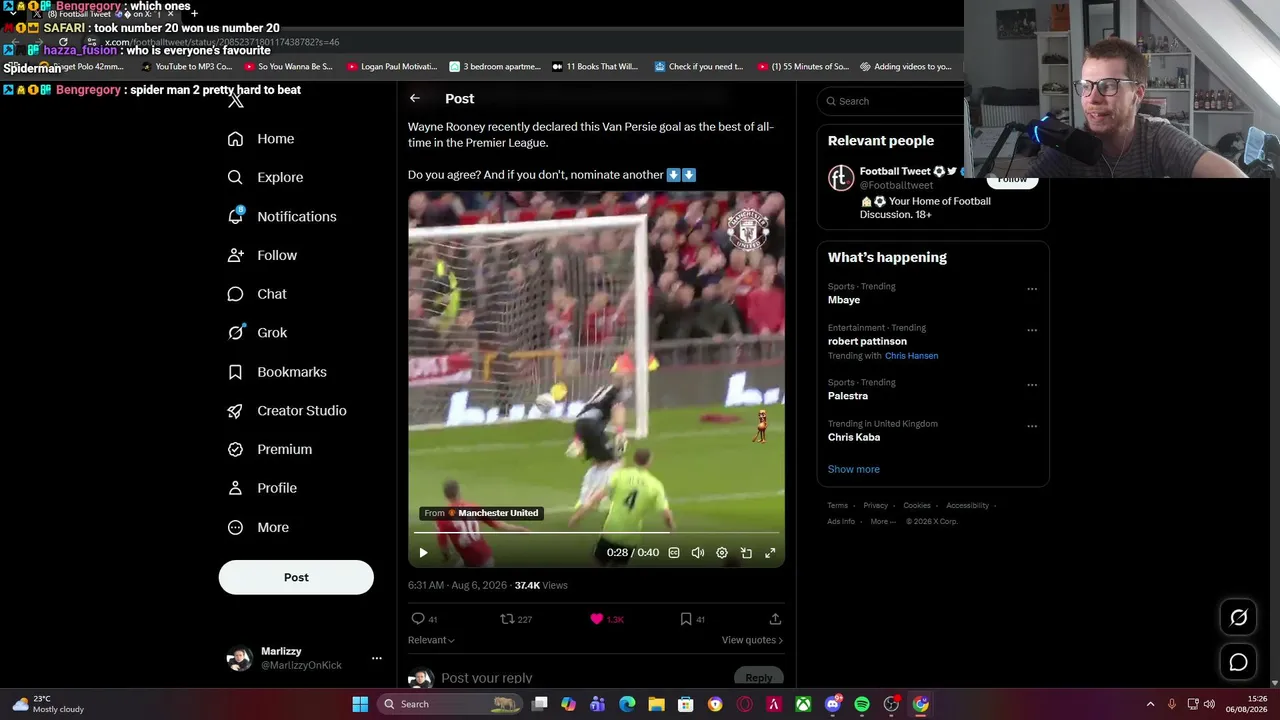
Task: Mute the video using the speaker icon
Action: pos(698,553)
